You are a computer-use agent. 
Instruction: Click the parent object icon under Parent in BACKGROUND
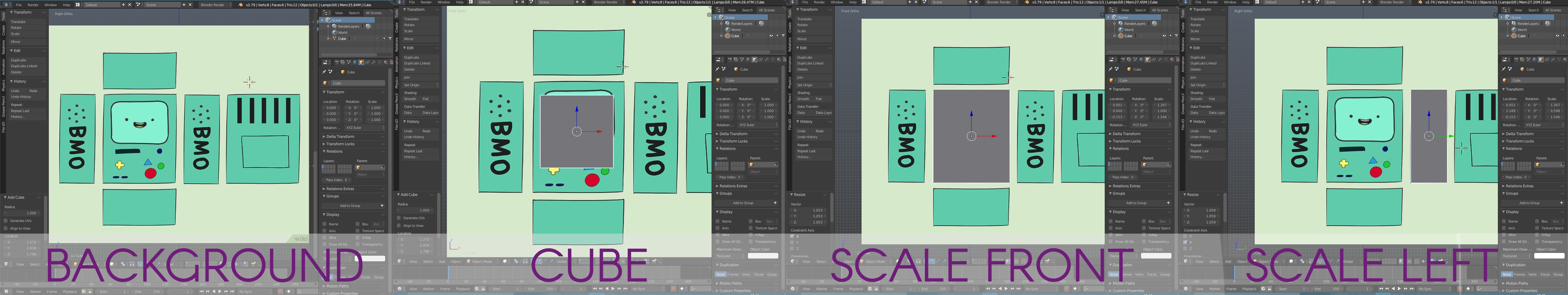pyautogui.click(x=358, y=167)
